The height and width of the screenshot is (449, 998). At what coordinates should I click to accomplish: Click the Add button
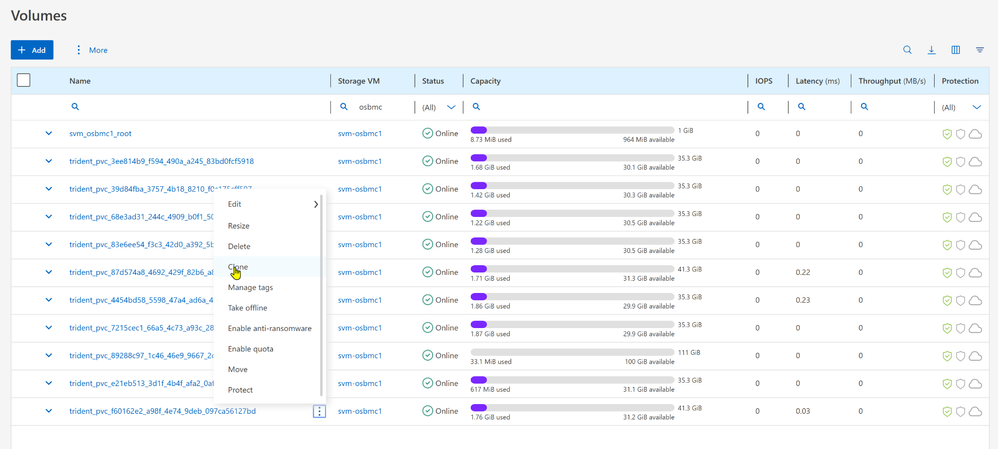pyautogui.click(x=32, y=50)
